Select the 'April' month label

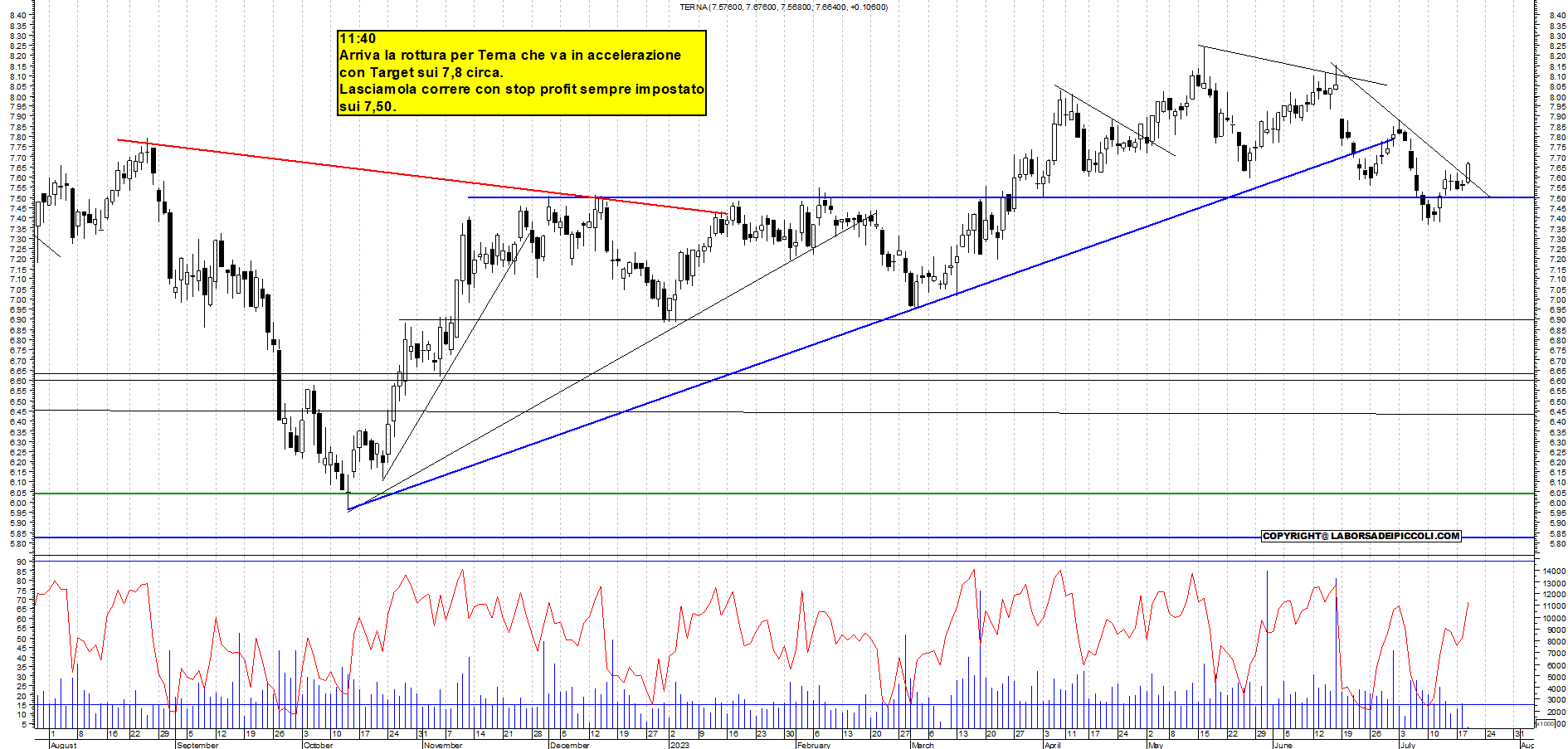coord(1053,745)
